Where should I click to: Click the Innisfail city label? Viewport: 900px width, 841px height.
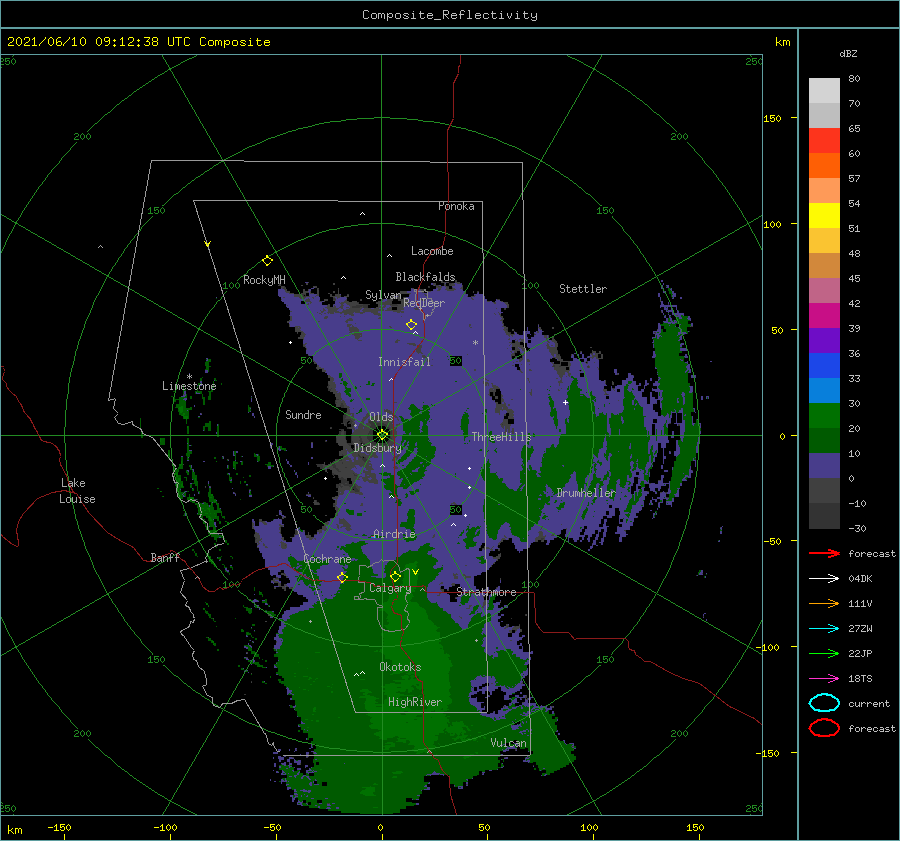click(404, 362)
